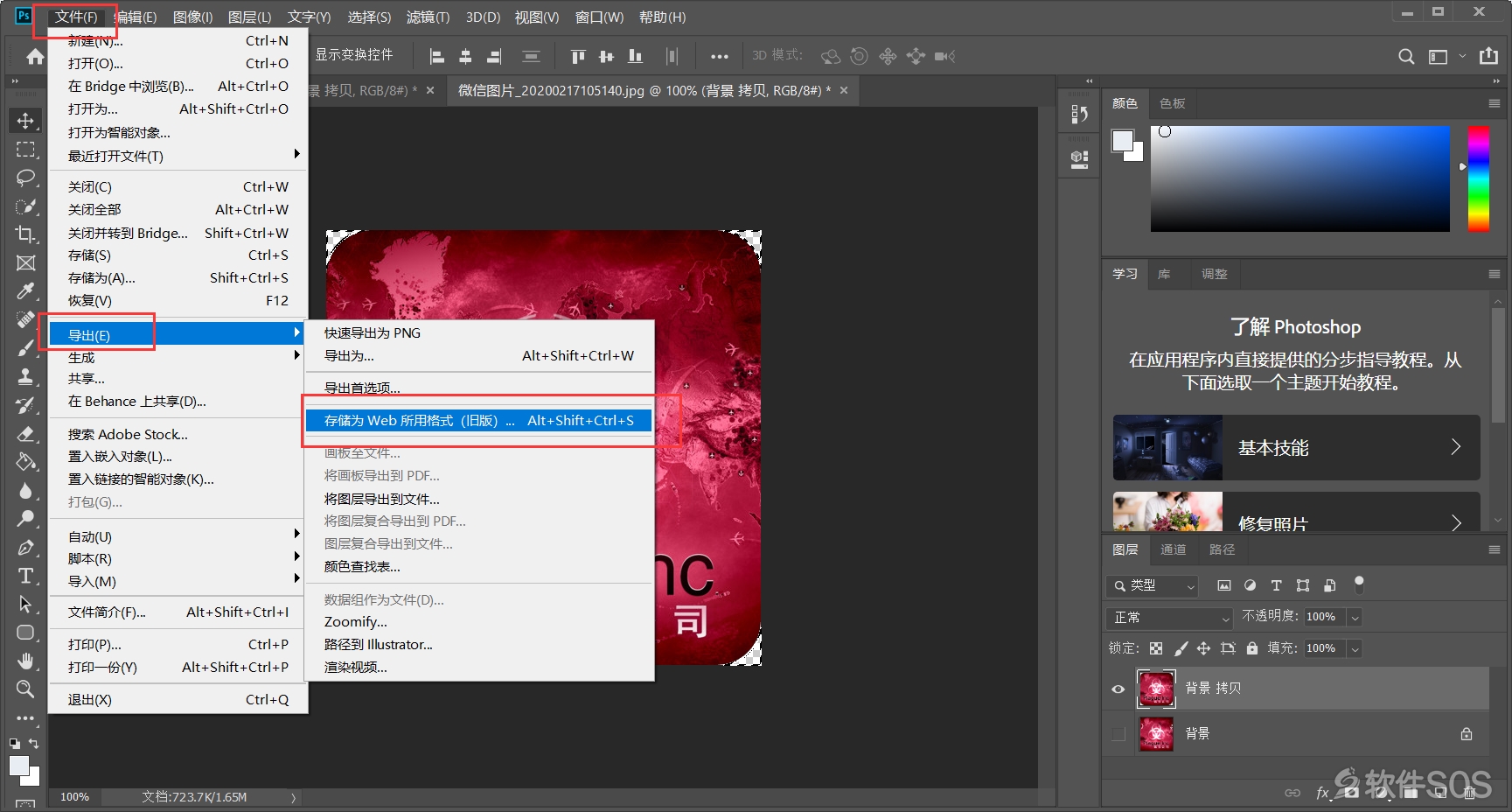Select the Horizontal Type tool
This screenshot has height=812, width=1512.
coord(25,576)
